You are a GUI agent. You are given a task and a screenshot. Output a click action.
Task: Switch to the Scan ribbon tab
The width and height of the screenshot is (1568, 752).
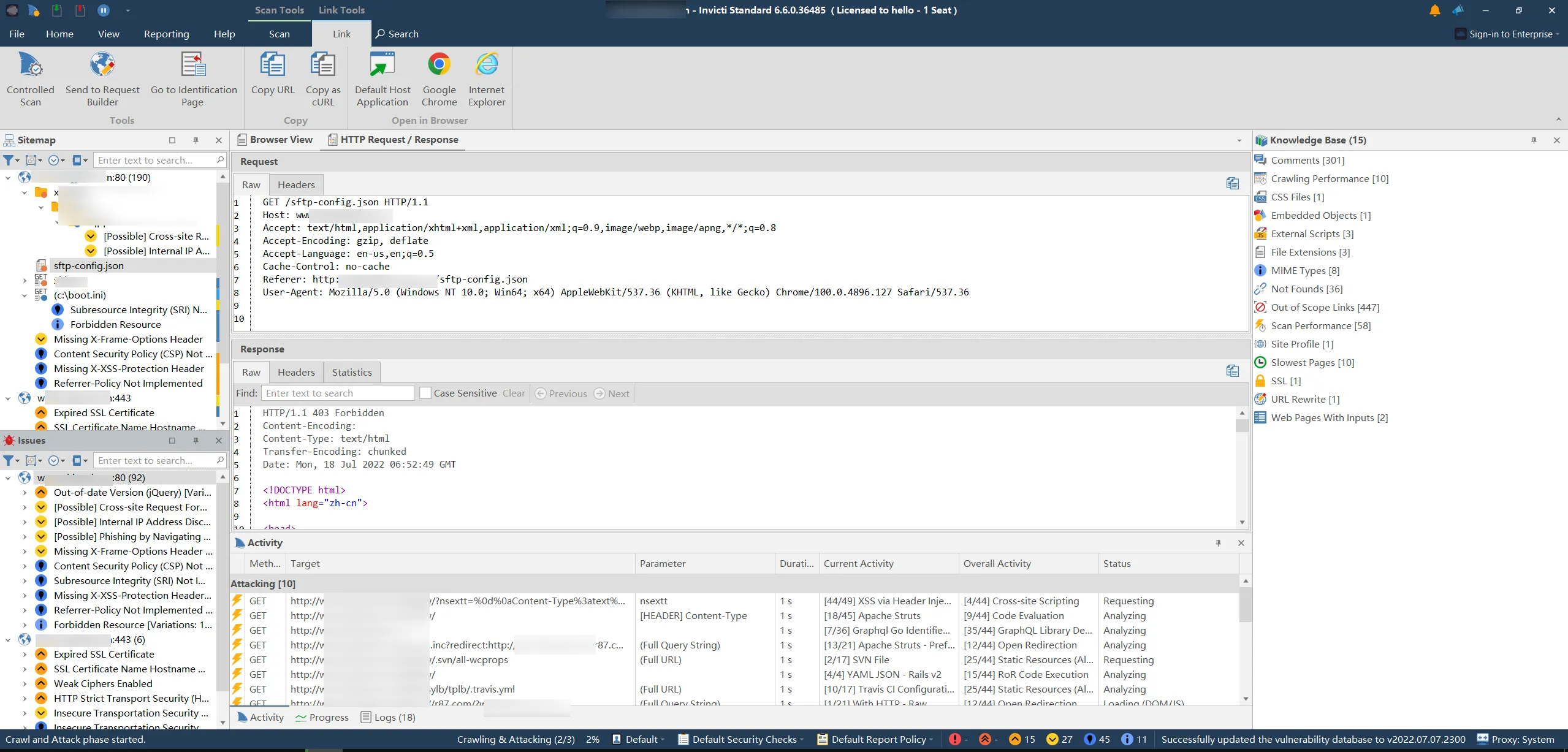pos(279,34)
